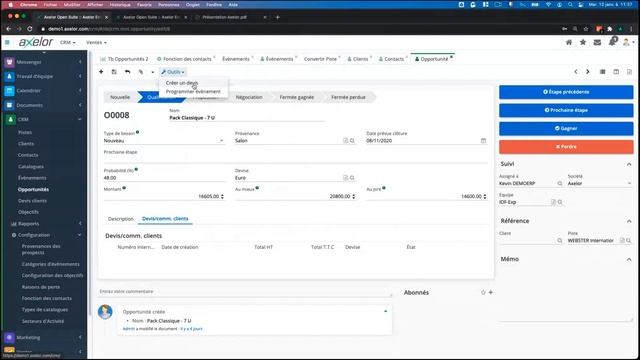Screen dimensions: 640x360
Task: Collapse the Suivi panel
Action: (629, 164)
